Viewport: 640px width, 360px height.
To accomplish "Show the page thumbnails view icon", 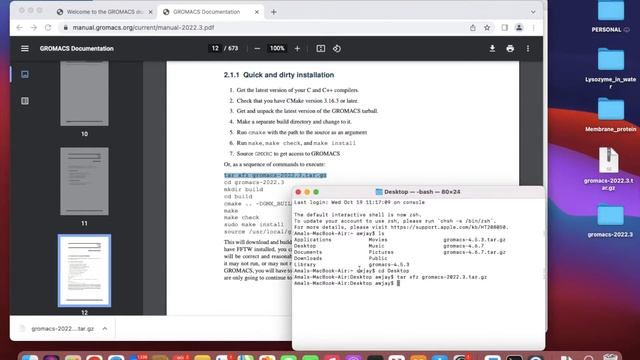I will [x=25, y=74].
